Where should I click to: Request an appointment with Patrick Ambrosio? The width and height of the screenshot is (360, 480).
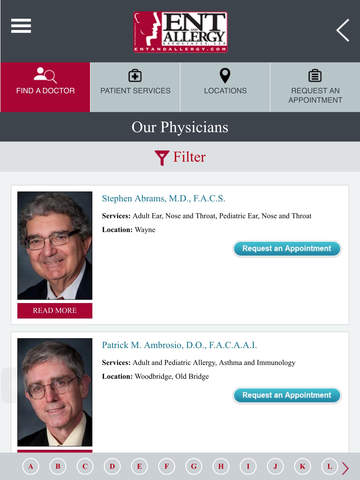287,395
